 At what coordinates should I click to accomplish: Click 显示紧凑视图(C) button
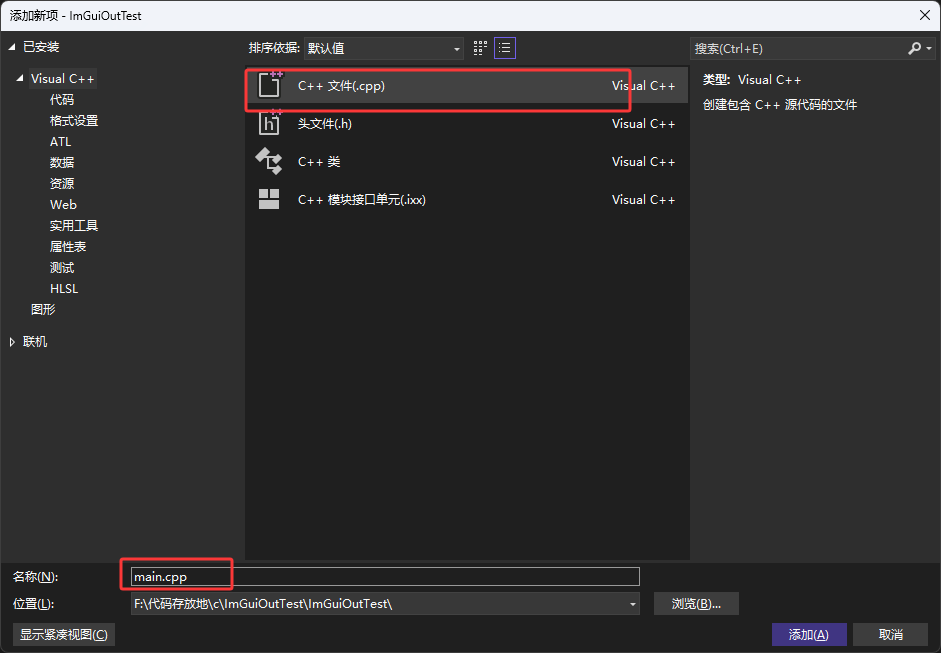coord(64,634)
